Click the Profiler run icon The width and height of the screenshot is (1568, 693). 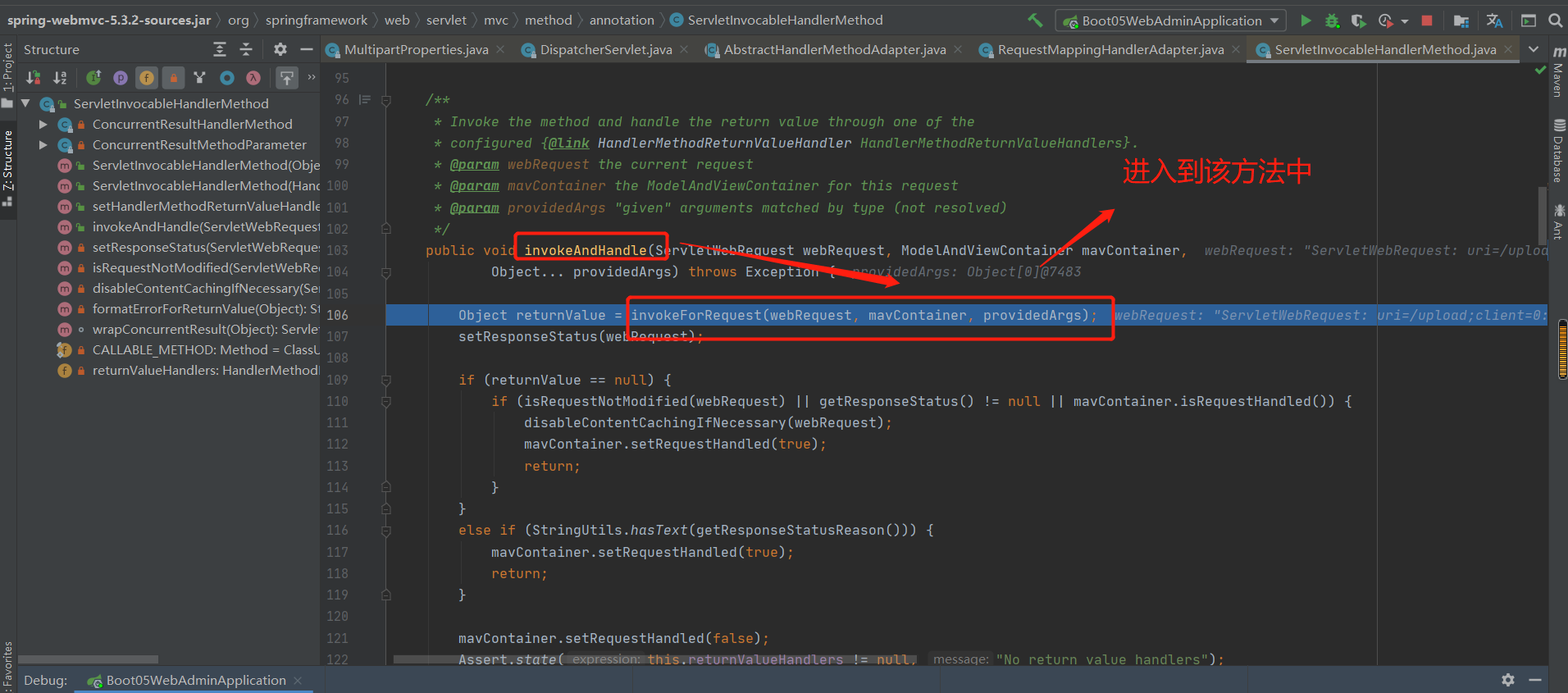pos(1386,21)
